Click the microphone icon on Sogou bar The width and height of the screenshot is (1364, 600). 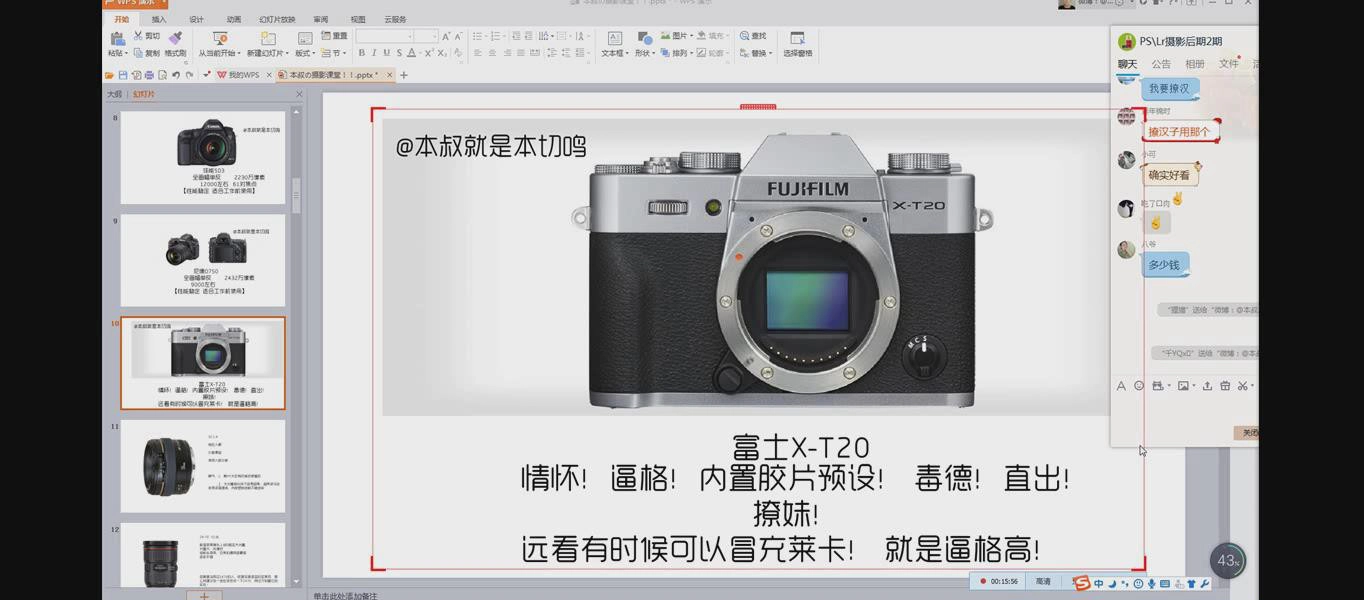pos(1151,583)
